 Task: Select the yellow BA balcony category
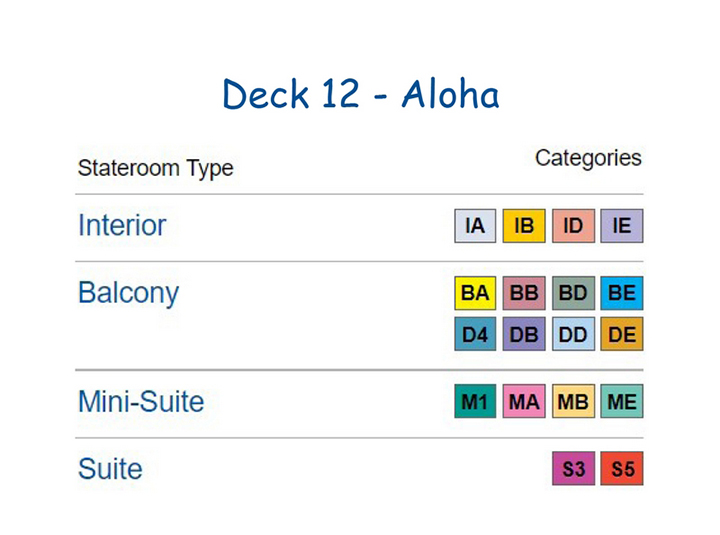coord(475,293)
